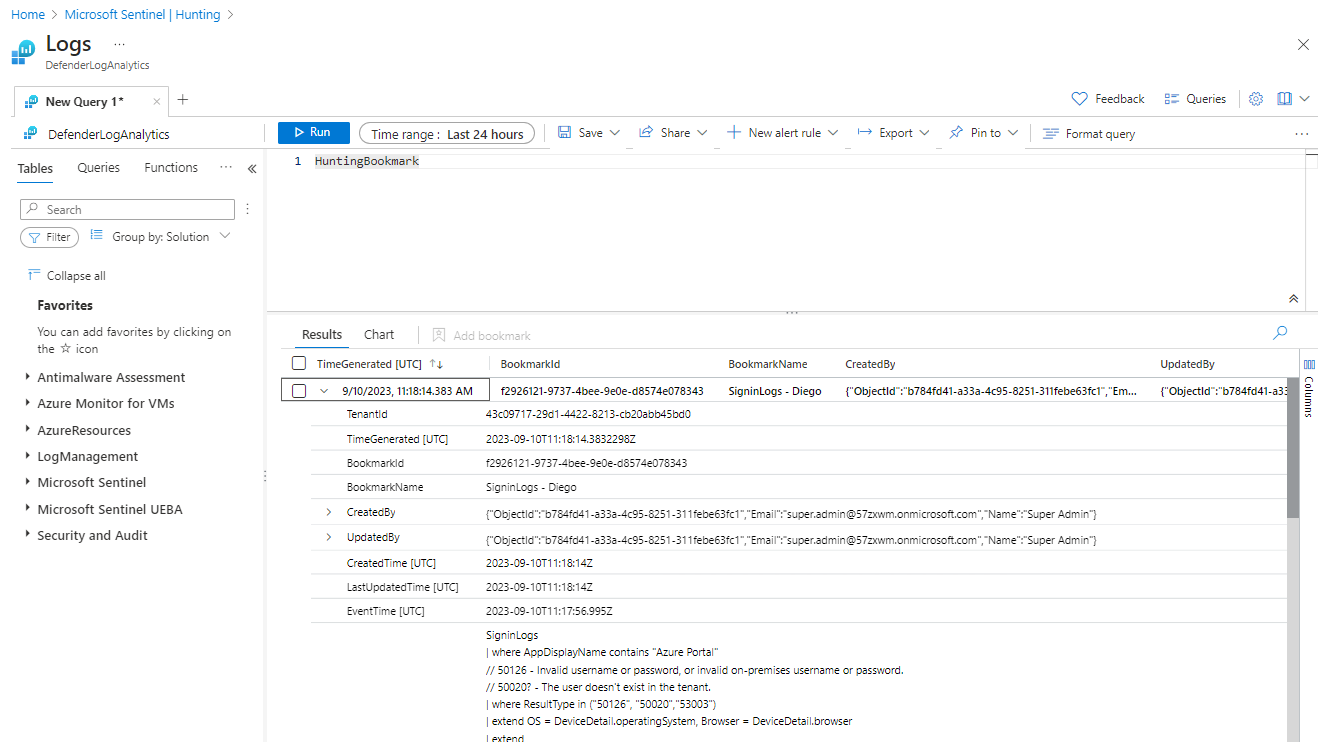The image size is (1321, 742).
Task: Collapse the left tables sidebar
Action: [x=252, y=169]
